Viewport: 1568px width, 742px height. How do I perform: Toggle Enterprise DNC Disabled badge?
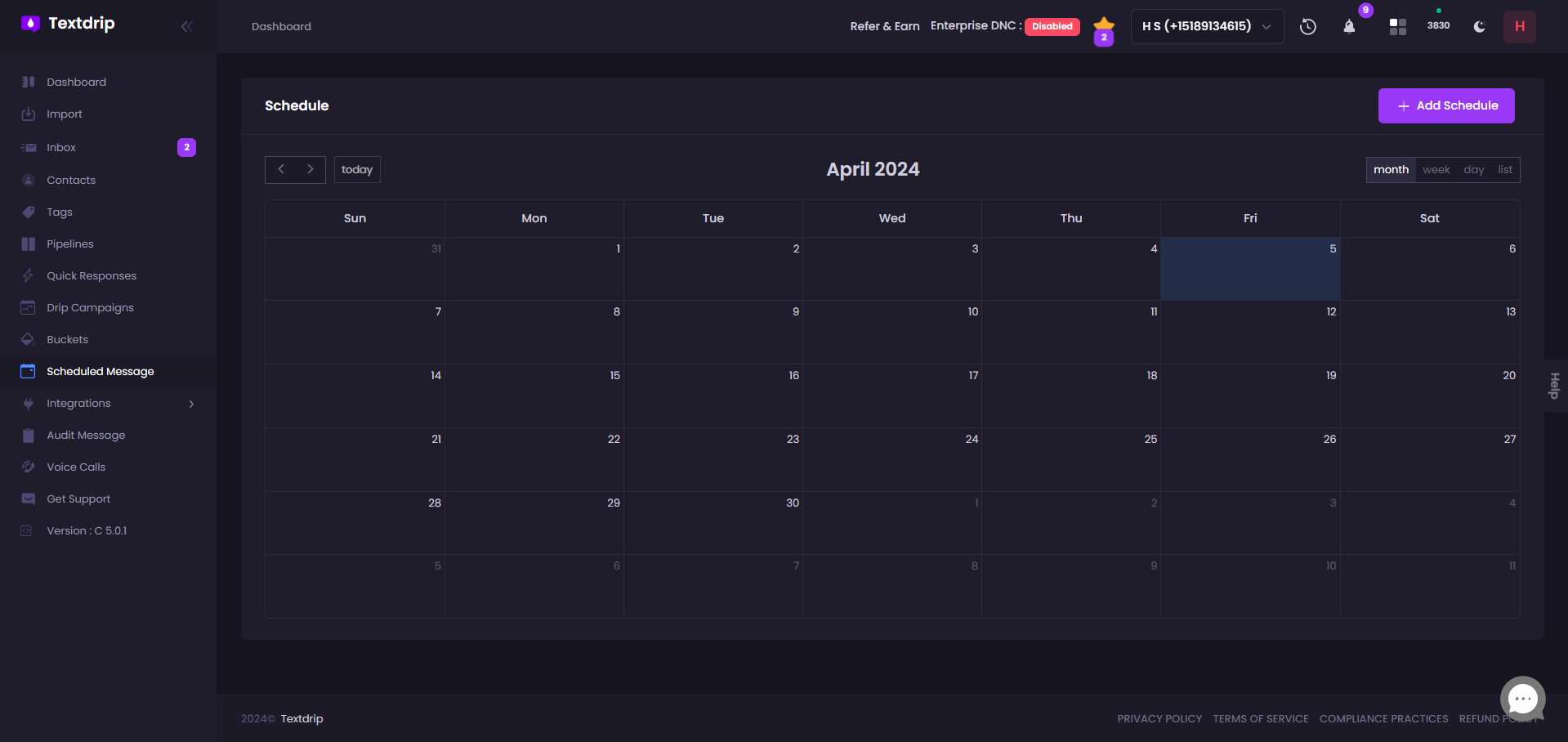[1052, 26]
